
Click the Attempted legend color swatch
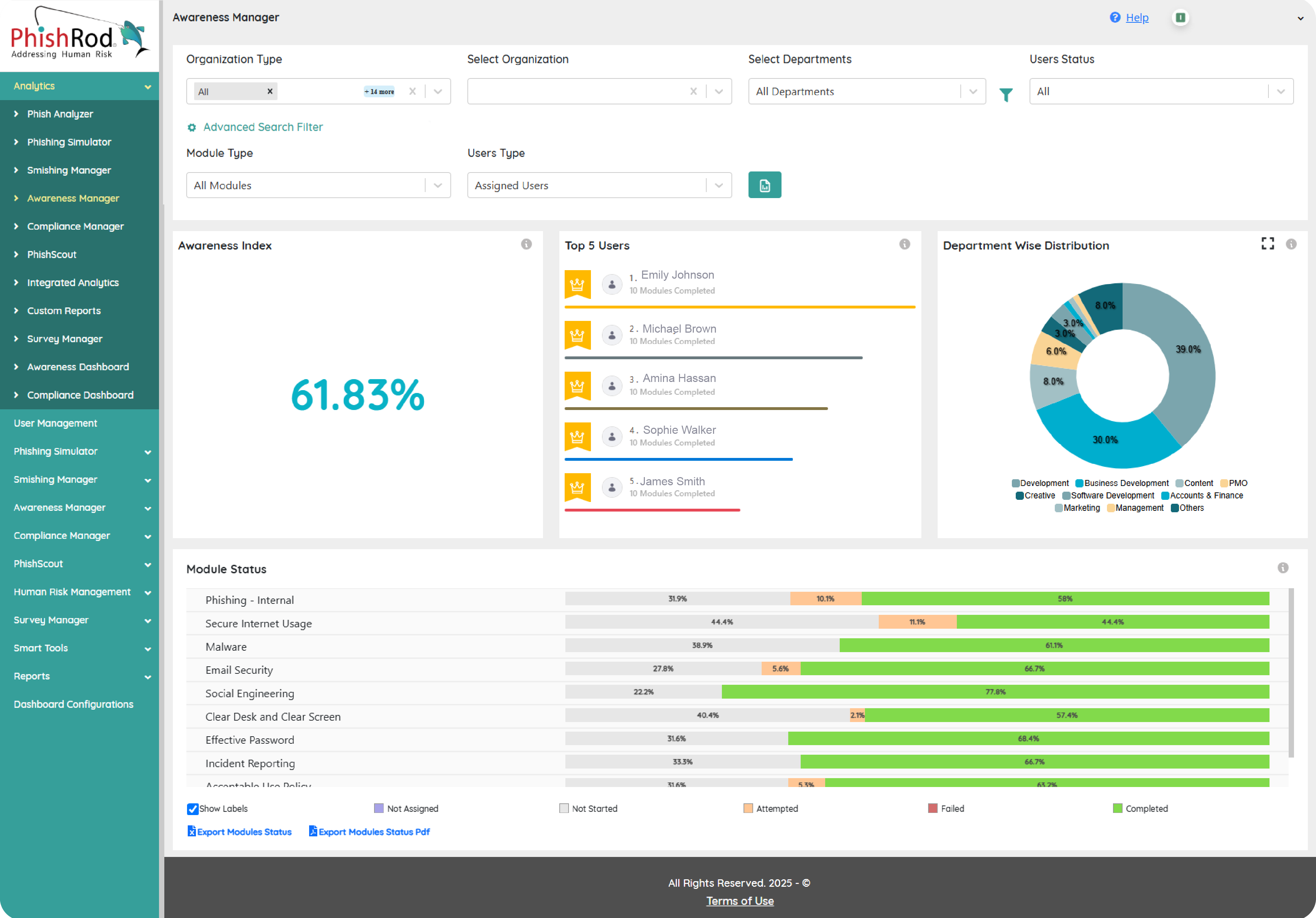click(x=748, y=808)
